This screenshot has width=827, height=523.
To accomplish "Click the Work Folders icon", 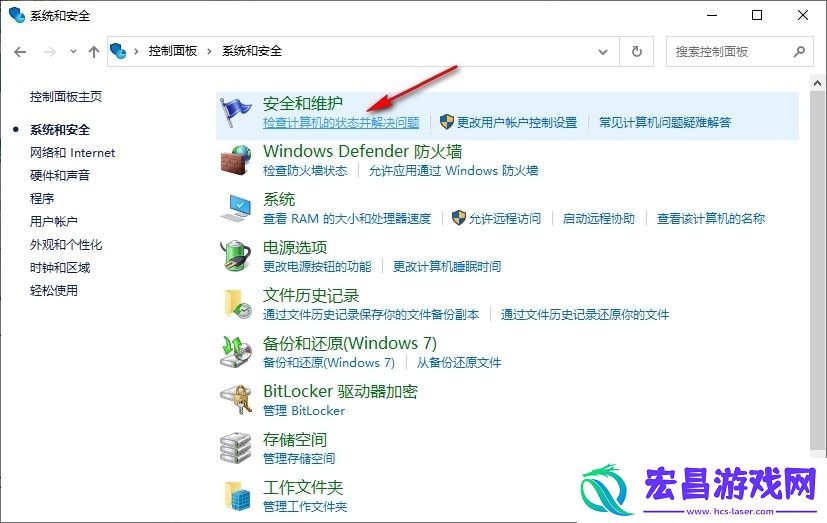I will click(x=236, y=497).
